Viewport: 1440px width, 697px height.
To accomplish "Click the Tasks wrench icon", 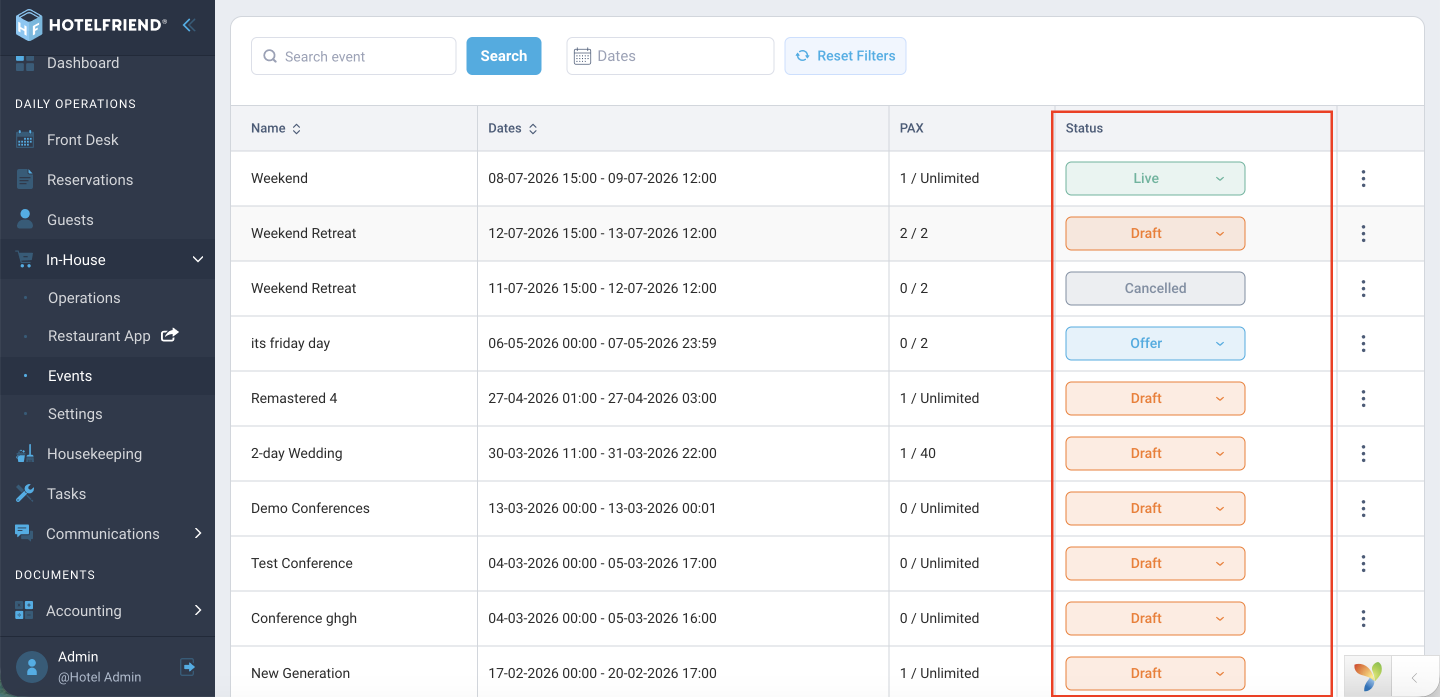I will click(25, 493).
